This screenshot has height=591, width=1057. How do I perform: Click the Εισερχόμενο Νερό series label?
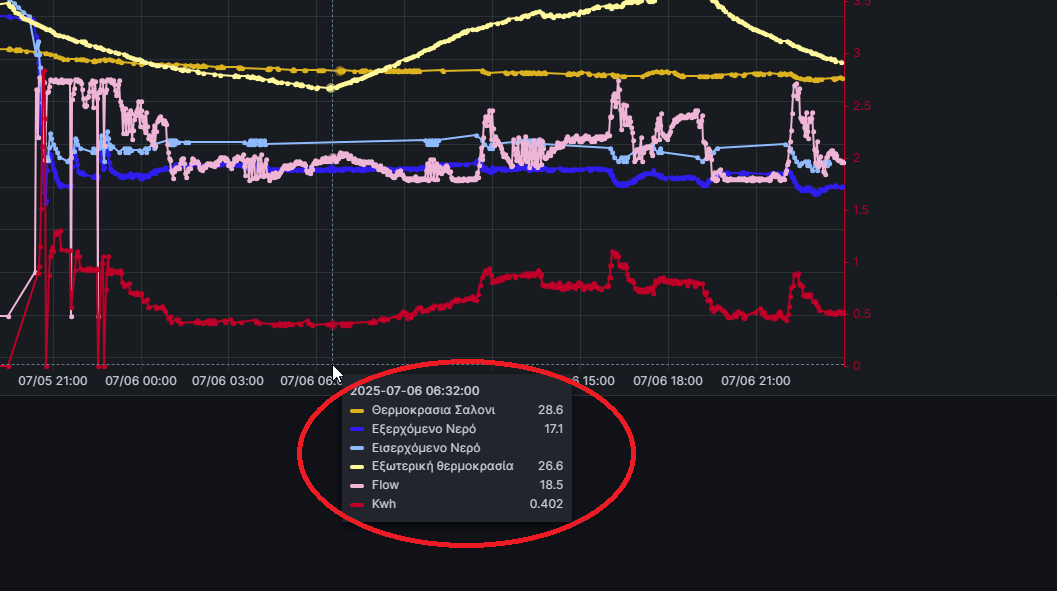click(426, 447)
